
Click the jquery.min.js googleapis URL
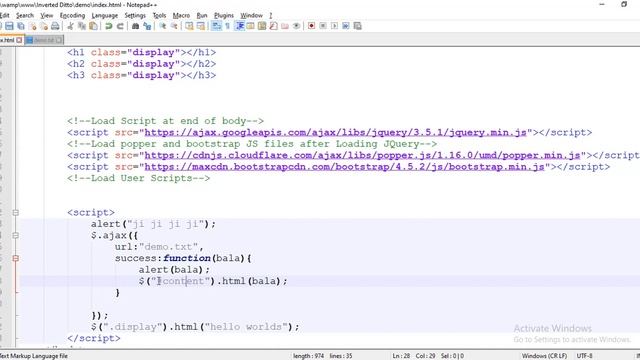336,133
